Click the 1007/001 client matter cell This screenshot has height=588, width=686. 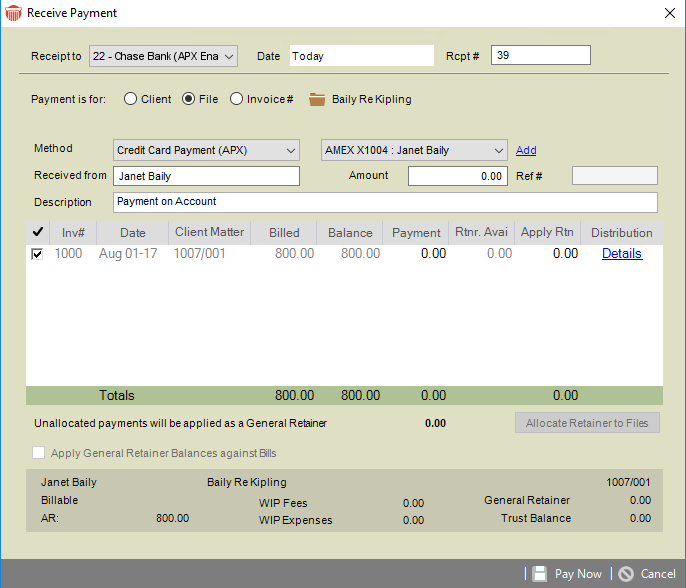(200, 253)
